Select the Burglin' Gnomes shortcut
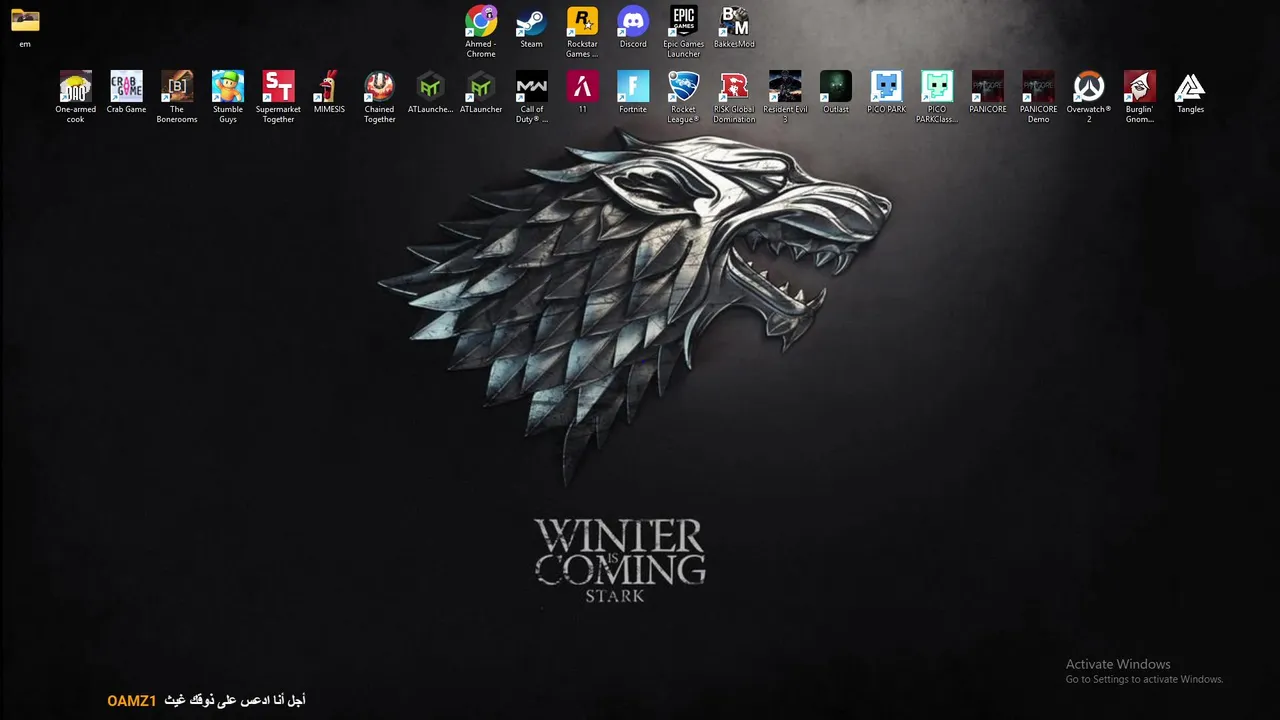Image resolution: width=1280 pixels, height=720 pixels. (x=1140, y=86)
